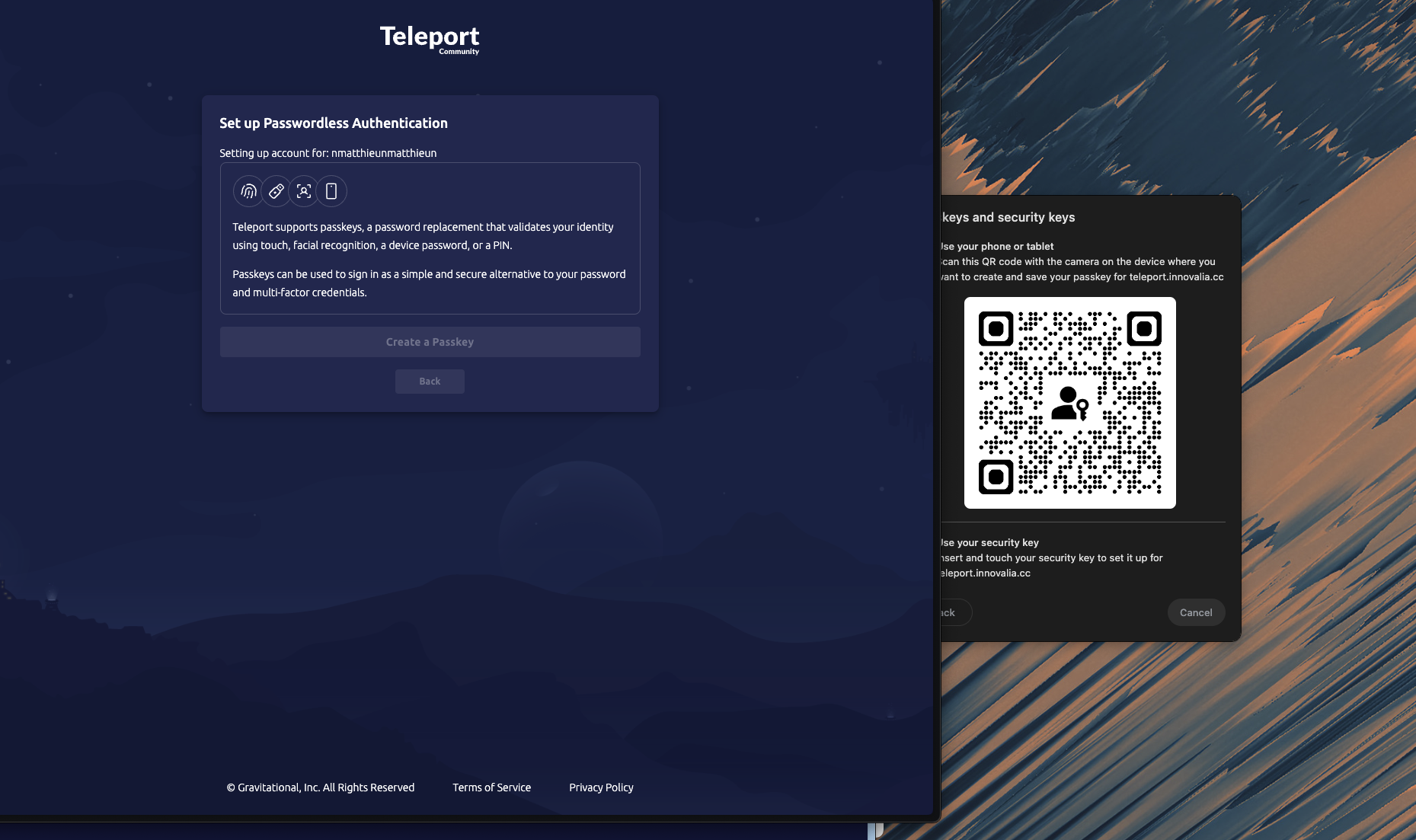
Task: Select the mobile device icon
Action: pyautogui.click(x=331, y=191)
